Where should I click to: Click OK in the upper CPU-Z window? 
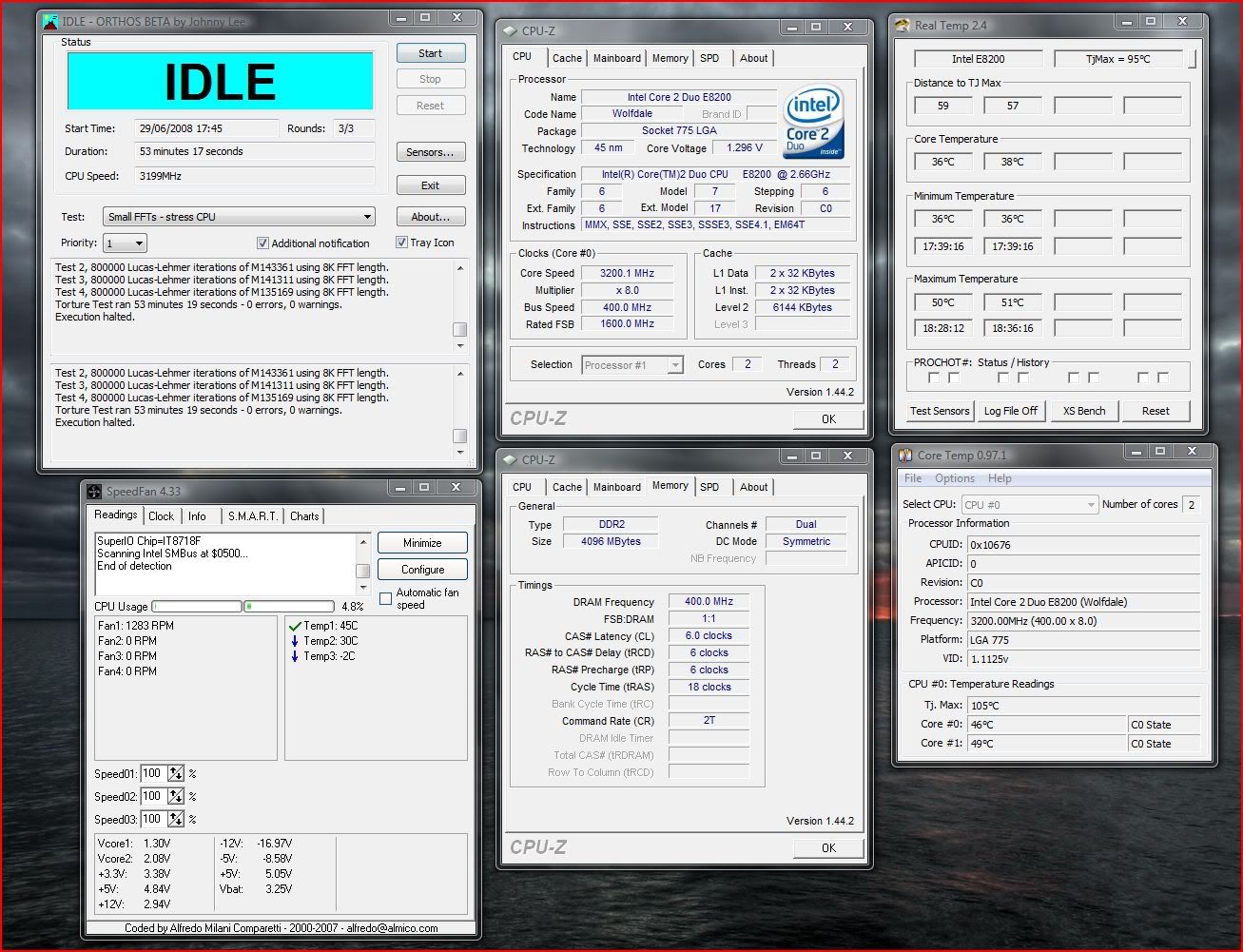(828, 418)
